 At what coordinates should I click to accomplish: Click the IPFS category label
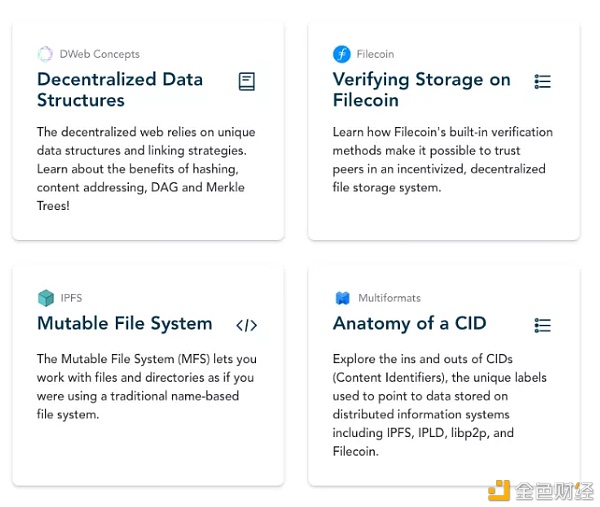[x=71, y=298]
